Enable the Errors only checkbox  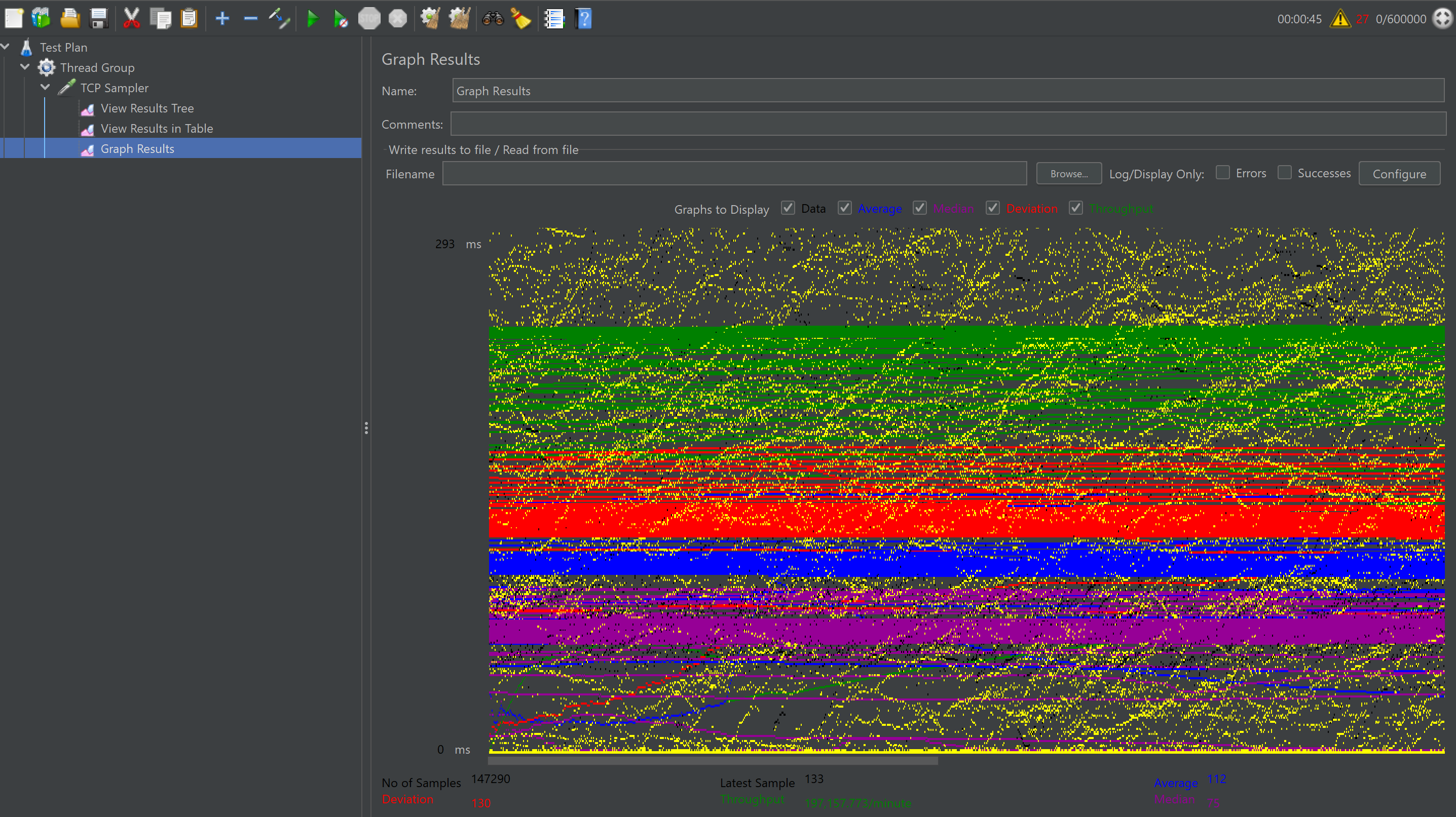pyautogui.click(x=1222, y=173)
